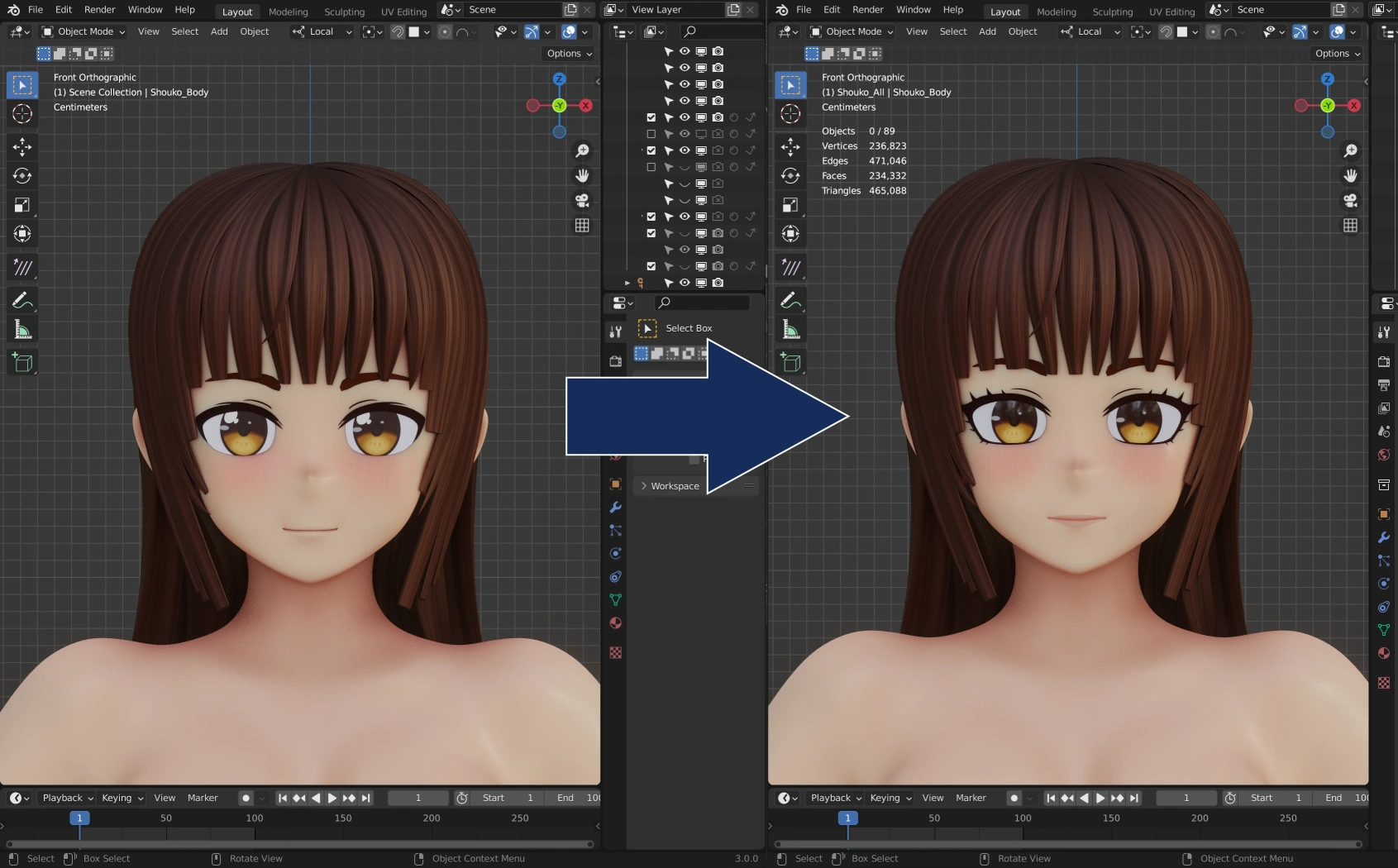Viewport: 1398px width, 868px height.
Task: Open the Render menu
Action: tap(99, 9)
